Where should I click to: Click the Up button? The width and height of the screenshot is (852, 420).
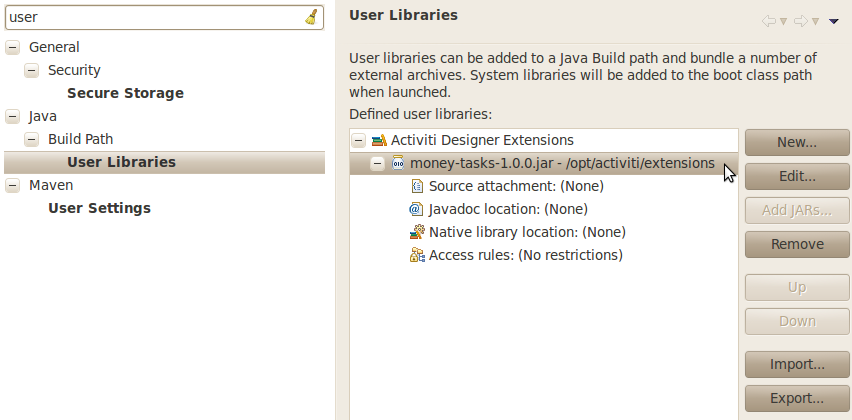point(797,287)
